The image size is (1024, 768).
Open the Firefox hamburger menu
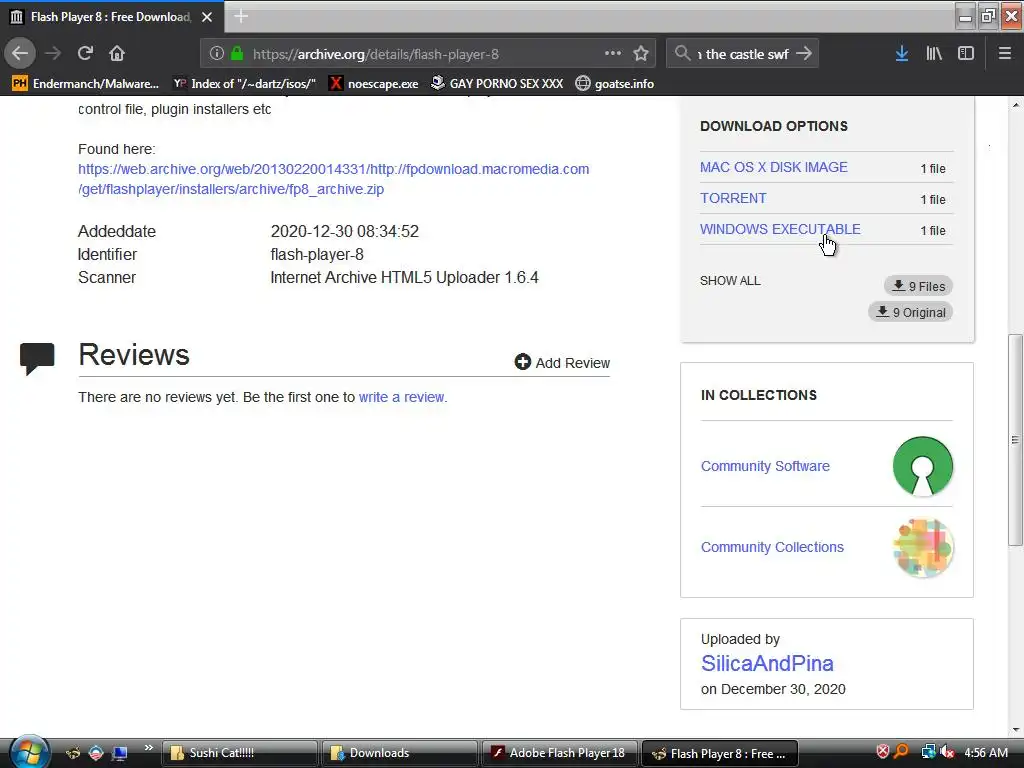(x=1004, y=54)
